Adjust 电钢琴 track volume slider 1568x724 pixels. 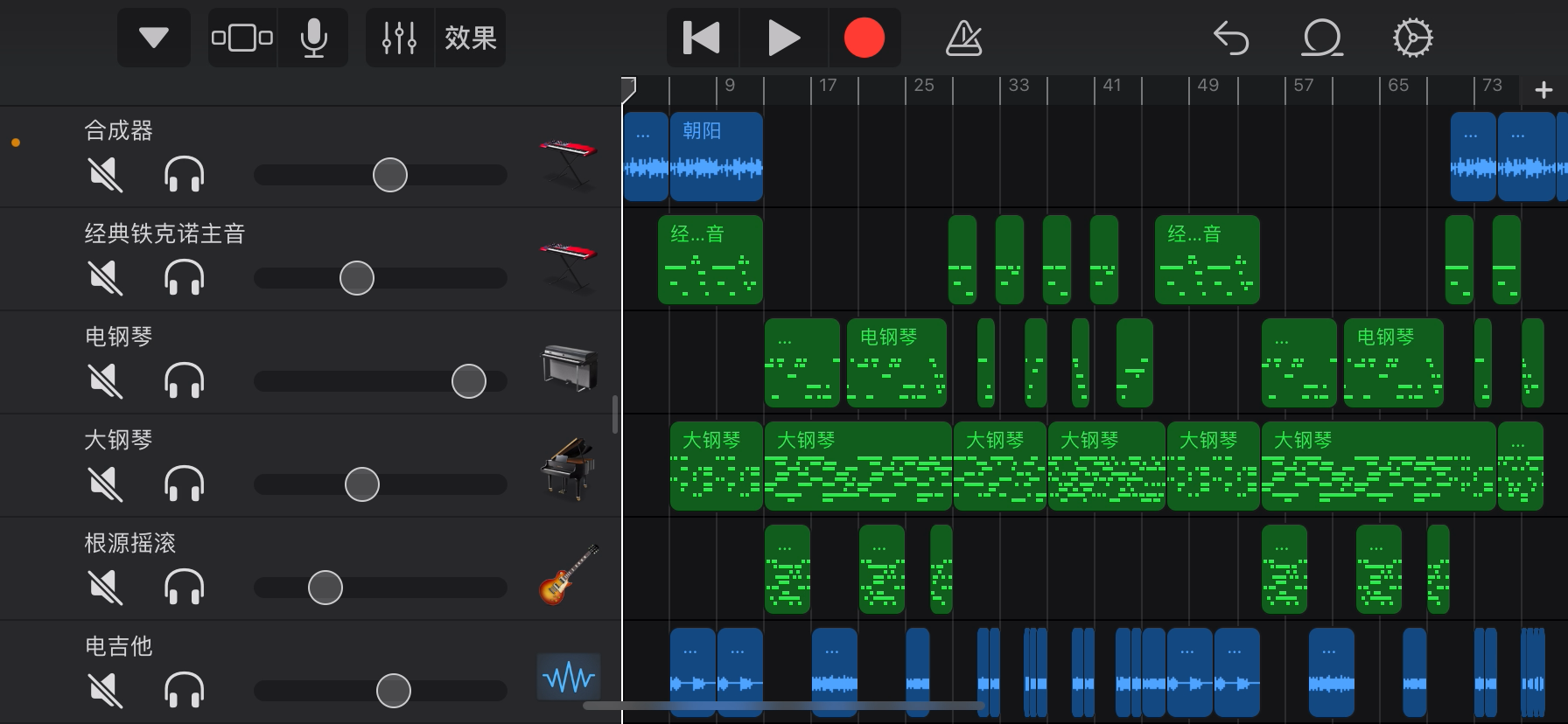(x=469, y=381)
